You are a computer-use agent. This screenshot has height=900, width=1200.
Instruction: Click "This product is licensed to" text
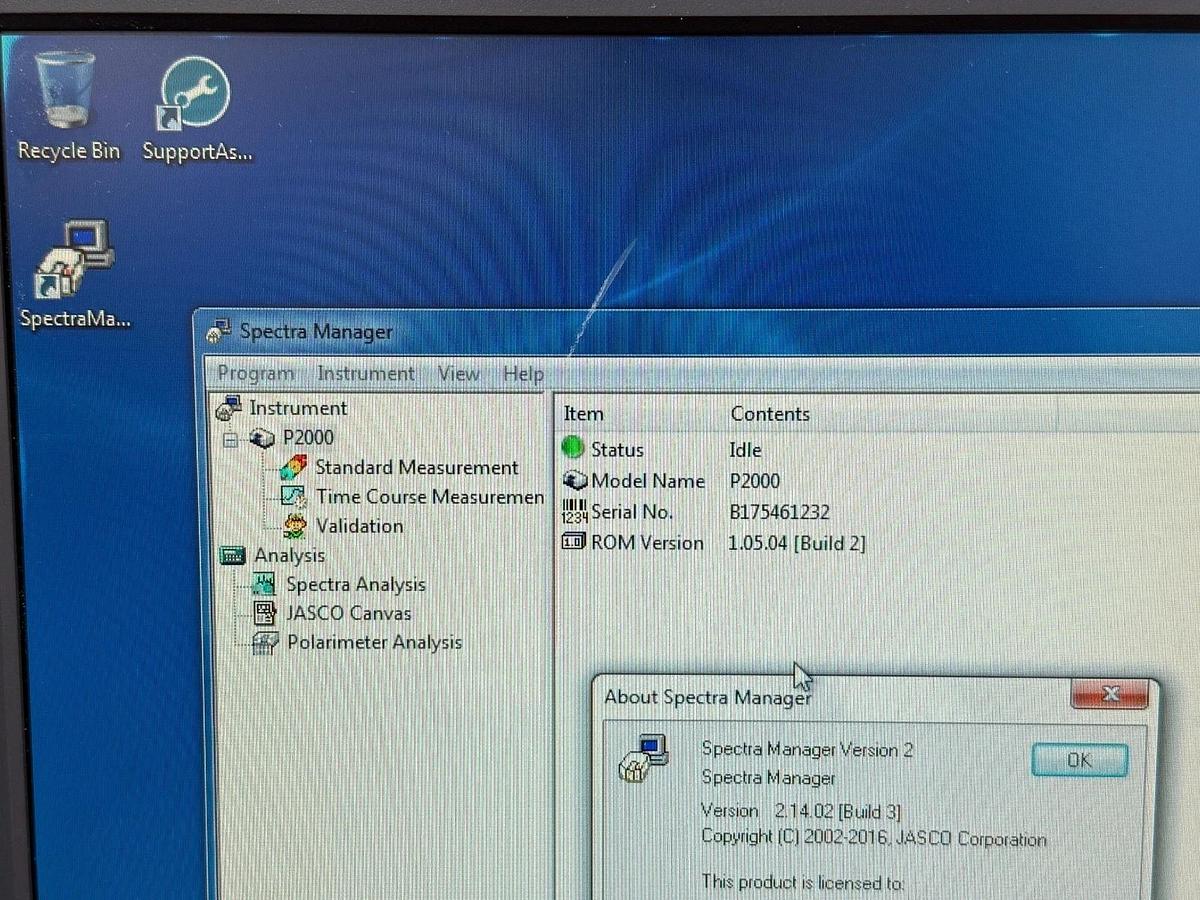802,882
